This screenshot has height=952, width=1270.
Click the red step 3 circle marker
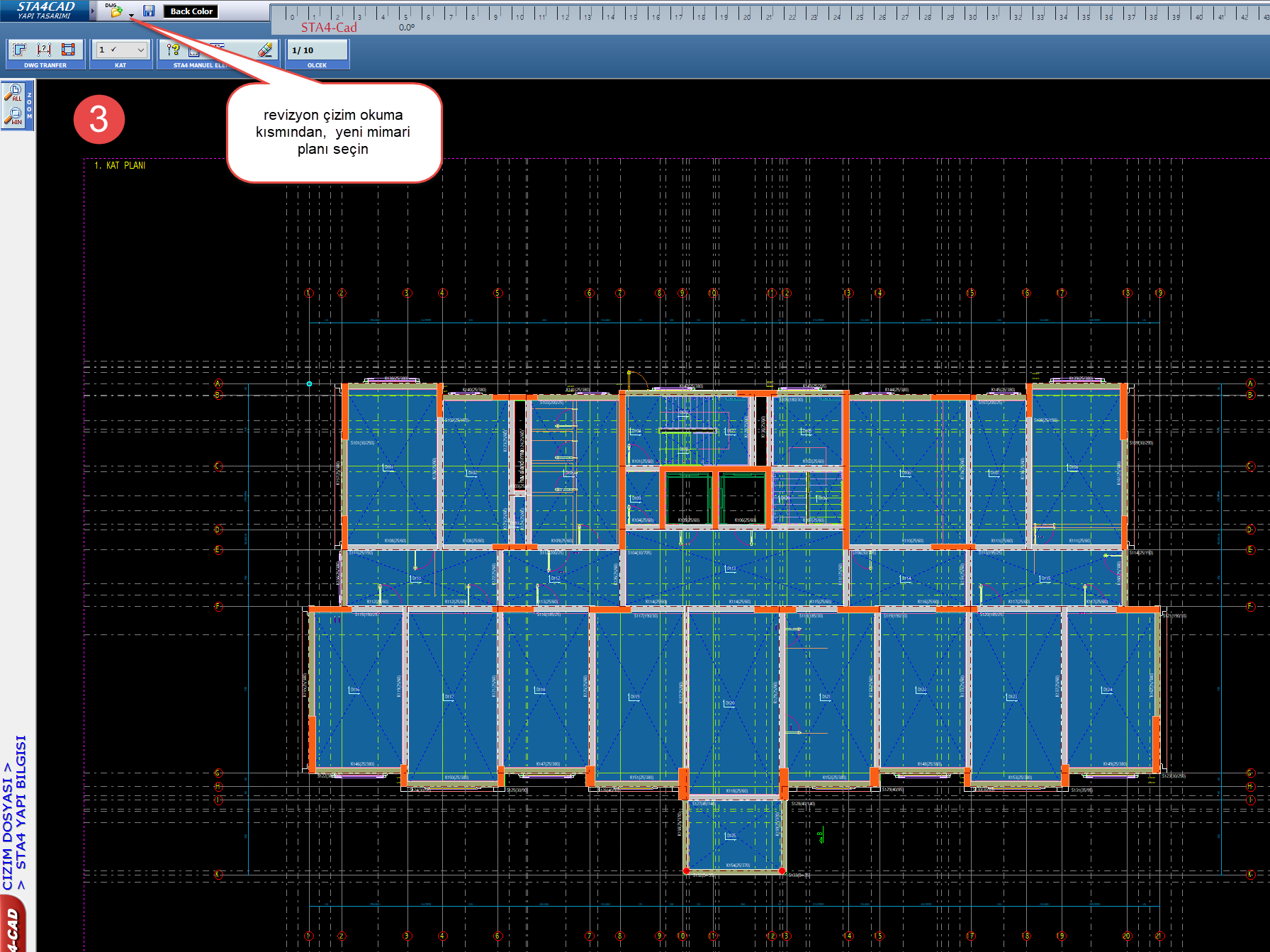click(99, 119)
